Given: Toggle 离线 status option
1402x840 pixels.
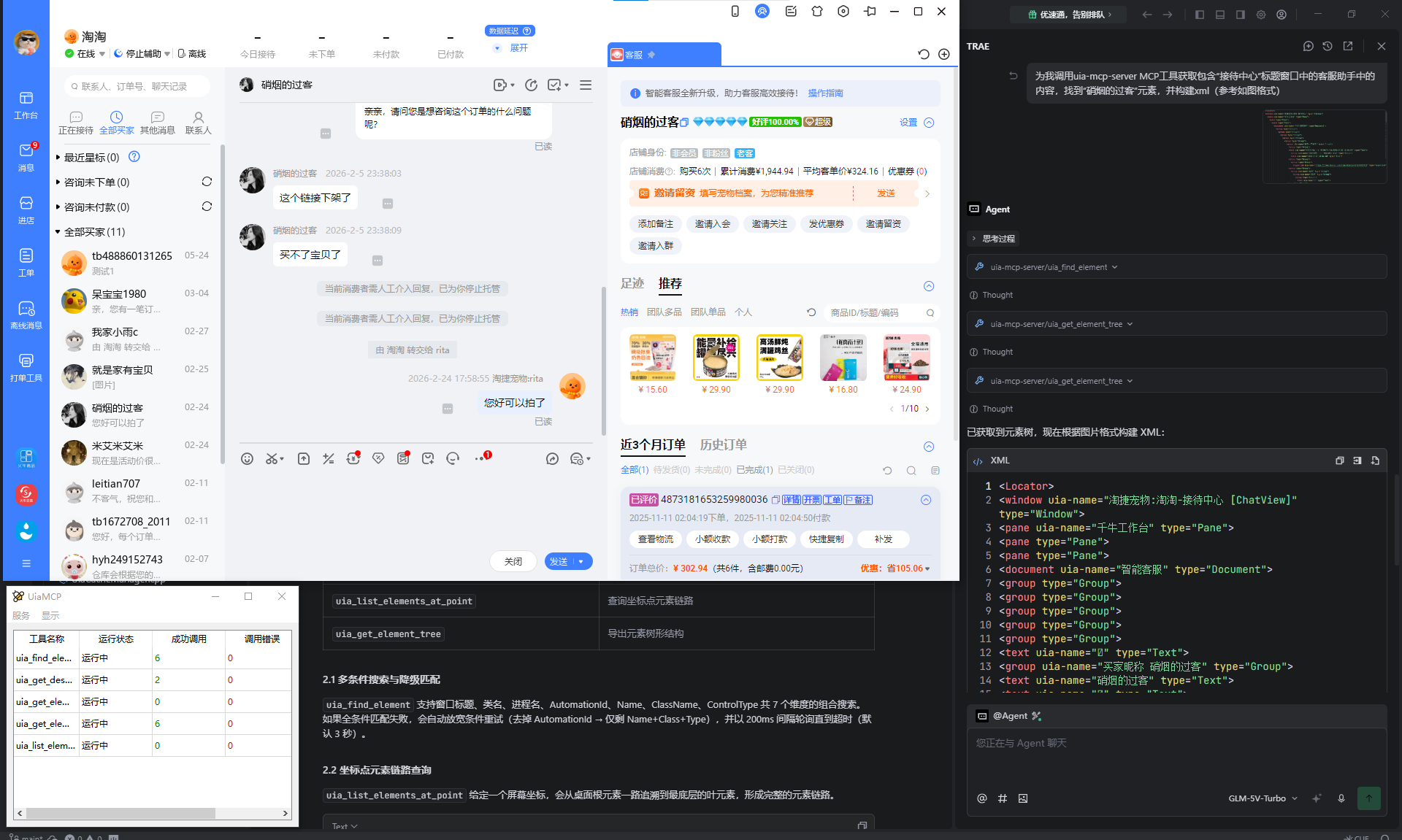Looking at the screenshot, I should coord(192,54).
